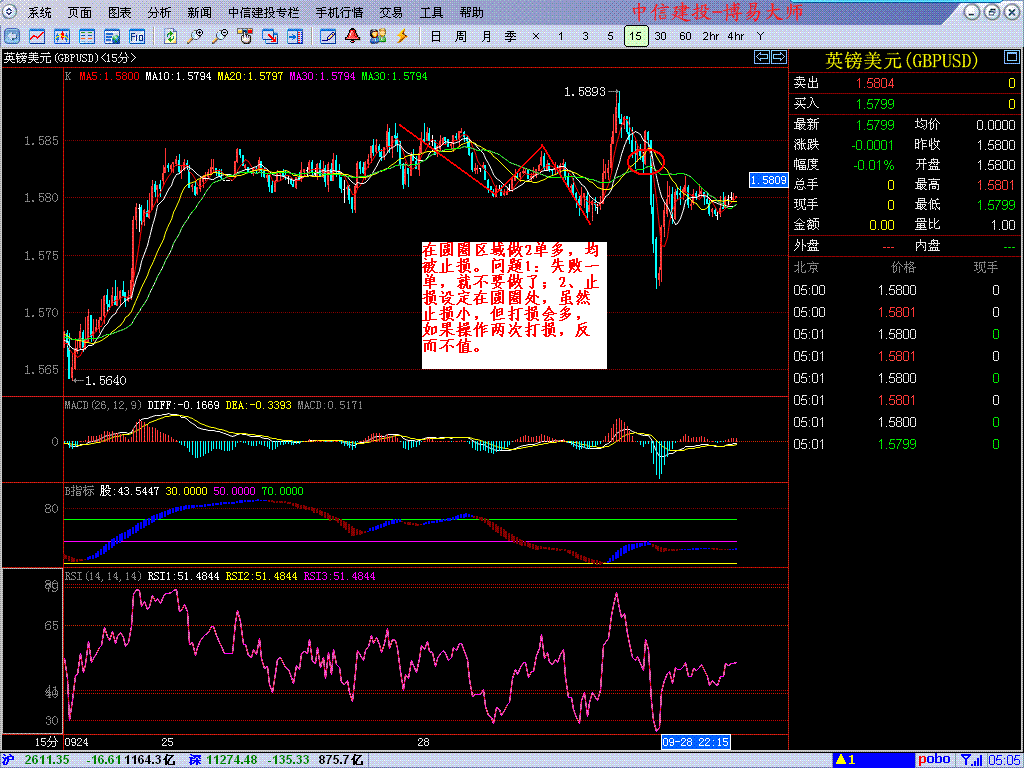
Task: Select the active 15-minute period button
Action: [x=636, y=36]
